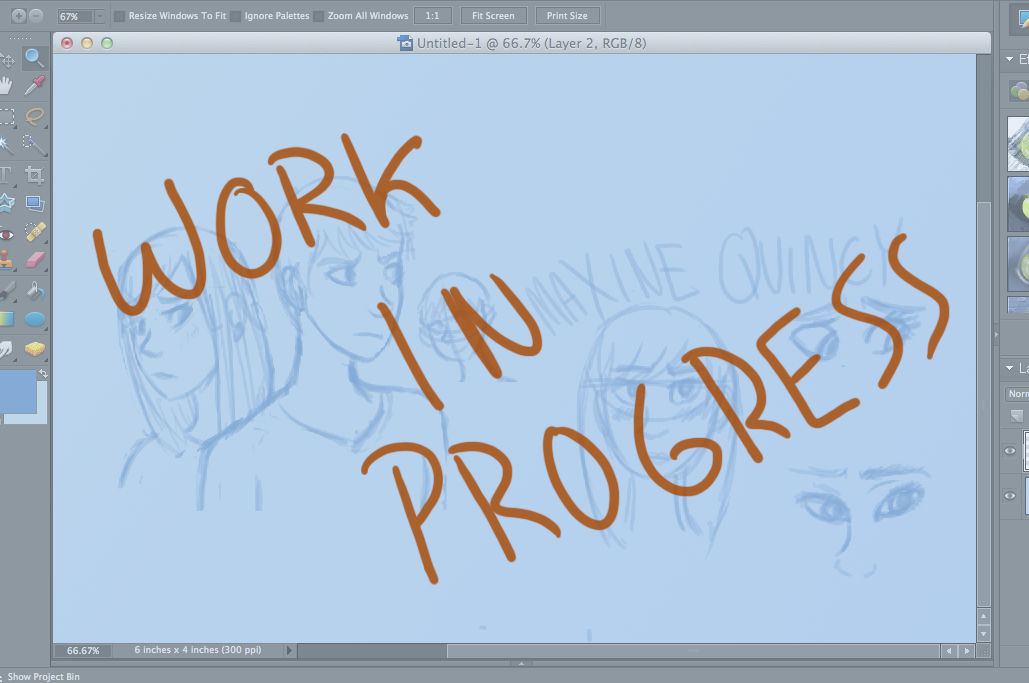Select the Red Eye Removal tool
The height and width of the screenshot is (683, 1029).
click(7, 234)
